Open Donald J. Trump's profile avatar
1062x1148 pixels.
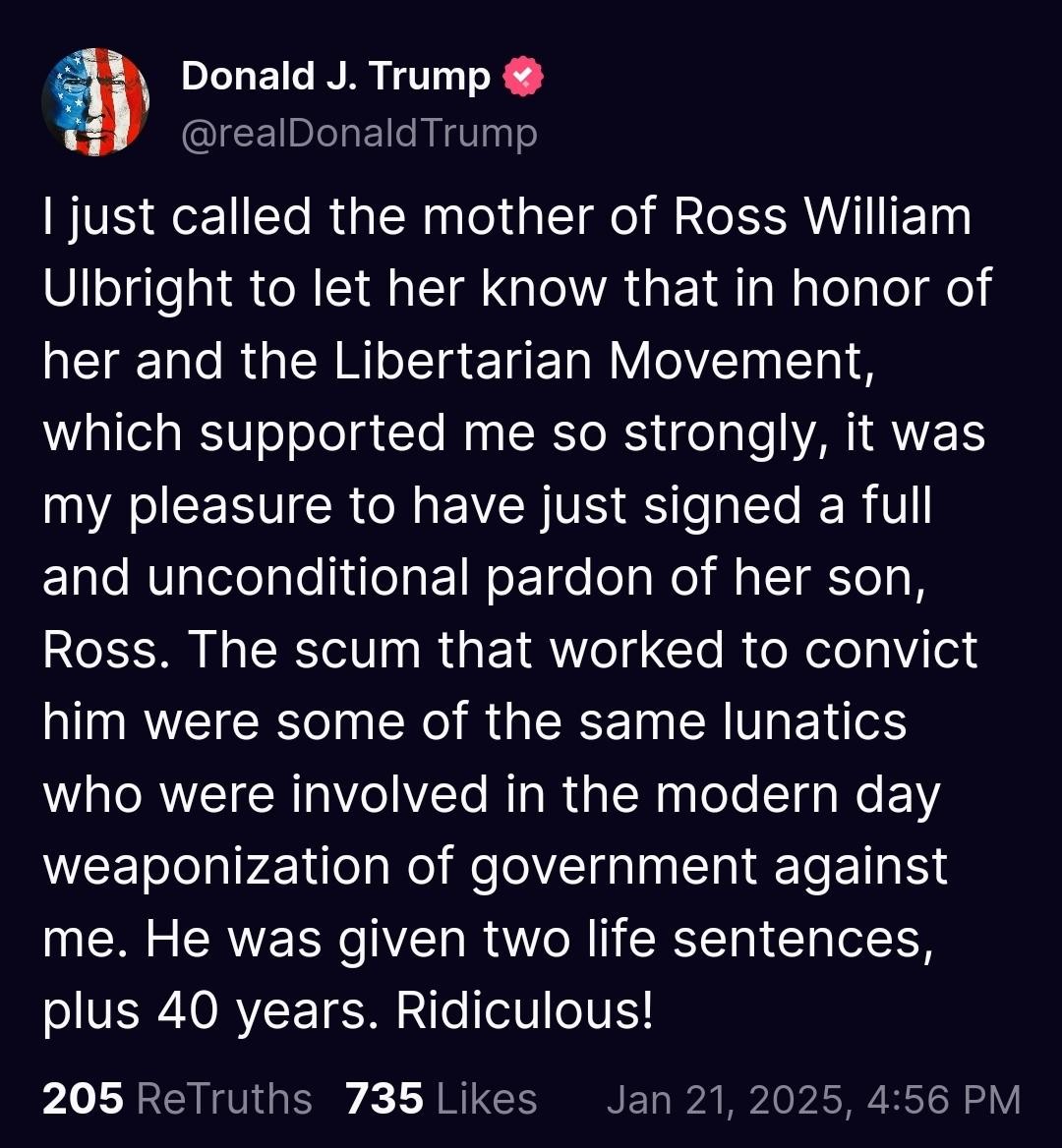(x=96, y=102)
